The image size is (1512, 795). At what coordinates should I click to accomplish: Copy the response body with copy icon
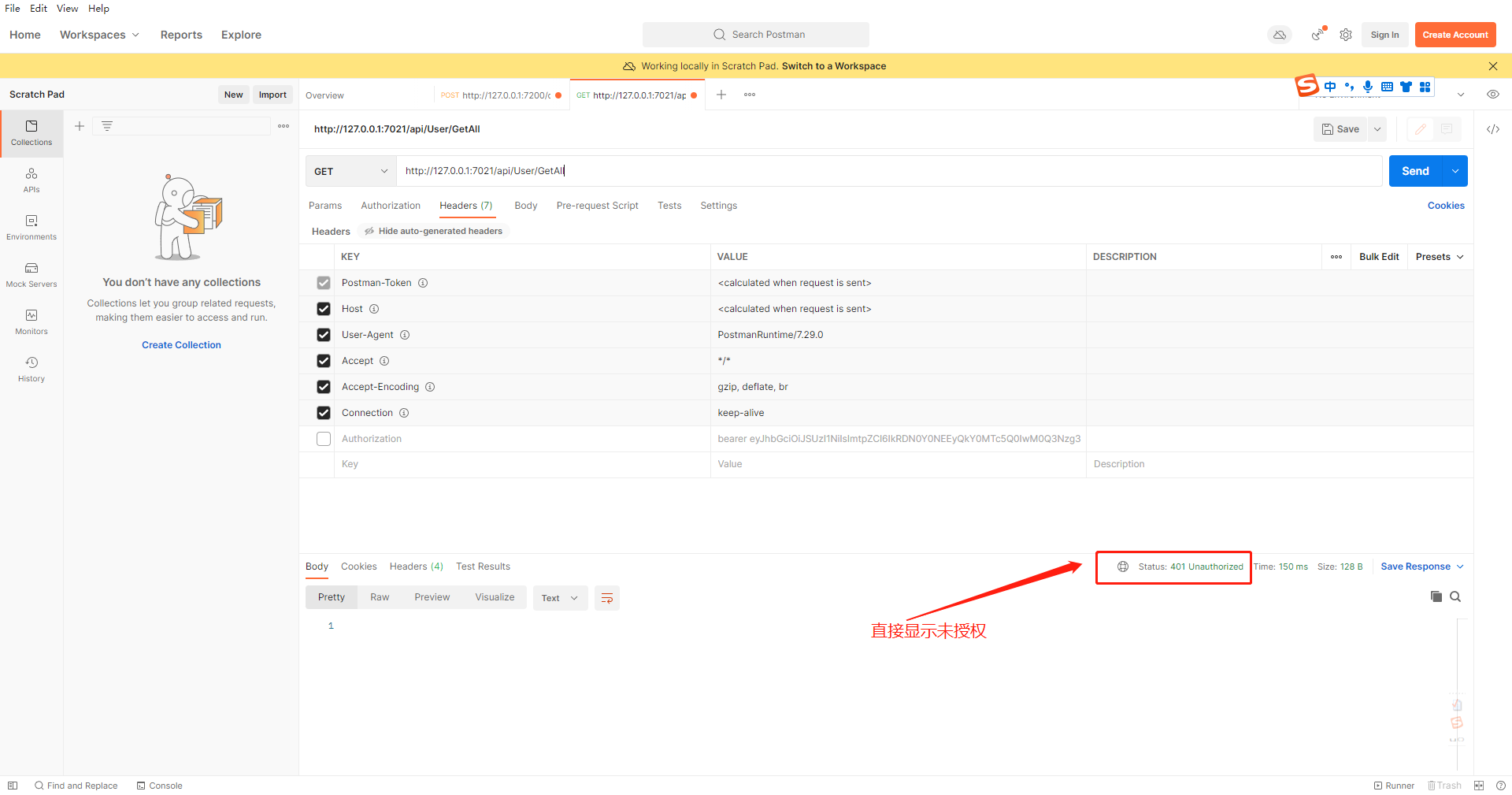pyautogui.click(x=1436, y=596)
